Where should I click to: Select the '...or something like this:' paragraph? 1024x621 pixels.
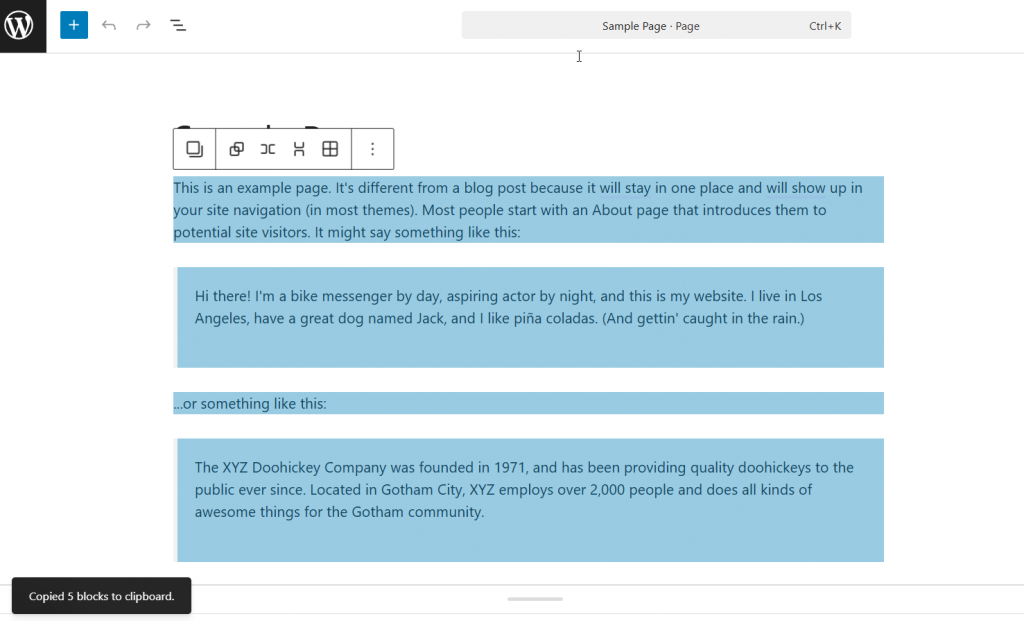pos(250,404)
